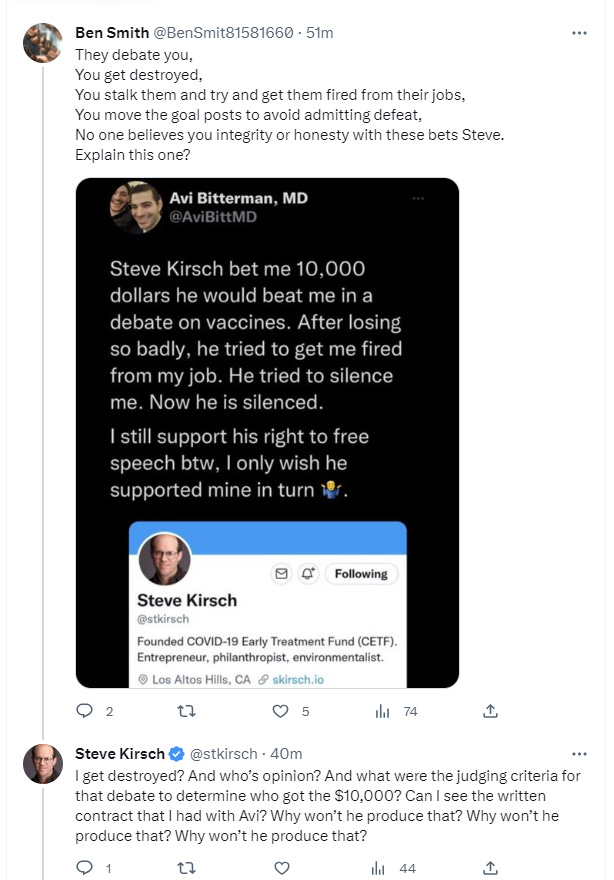Share Steve Kirsch's reply
The height and width of the screenshot is (880, 614).
pyautogui.click(x=490, y=868)
